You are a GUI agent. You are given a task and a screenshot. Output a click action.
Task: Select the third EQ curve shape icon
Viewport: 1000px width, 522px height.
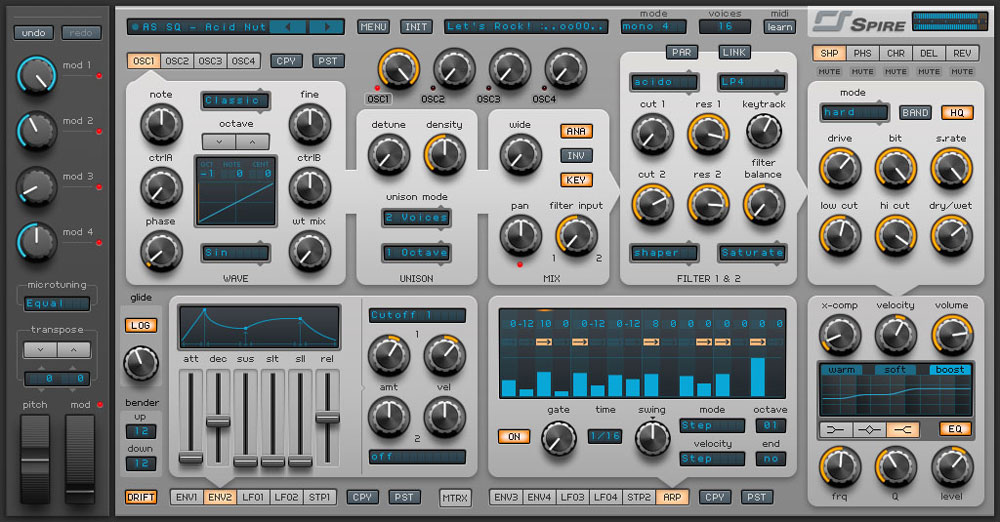pyautogui.click(x=903, y=429)
